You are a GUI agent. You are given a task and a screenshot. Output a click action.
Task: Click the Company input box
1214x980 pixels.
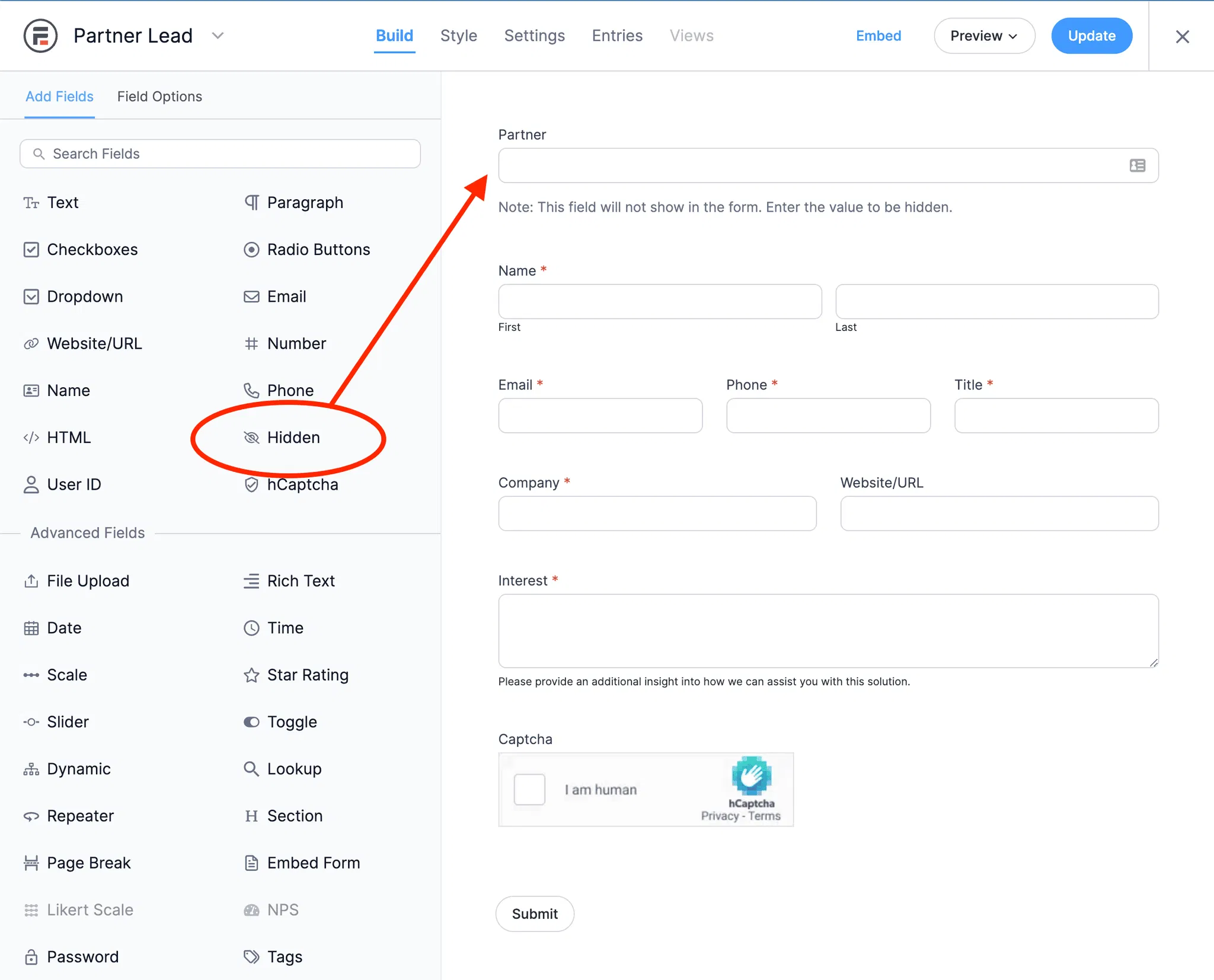click(x=657, y=513)
